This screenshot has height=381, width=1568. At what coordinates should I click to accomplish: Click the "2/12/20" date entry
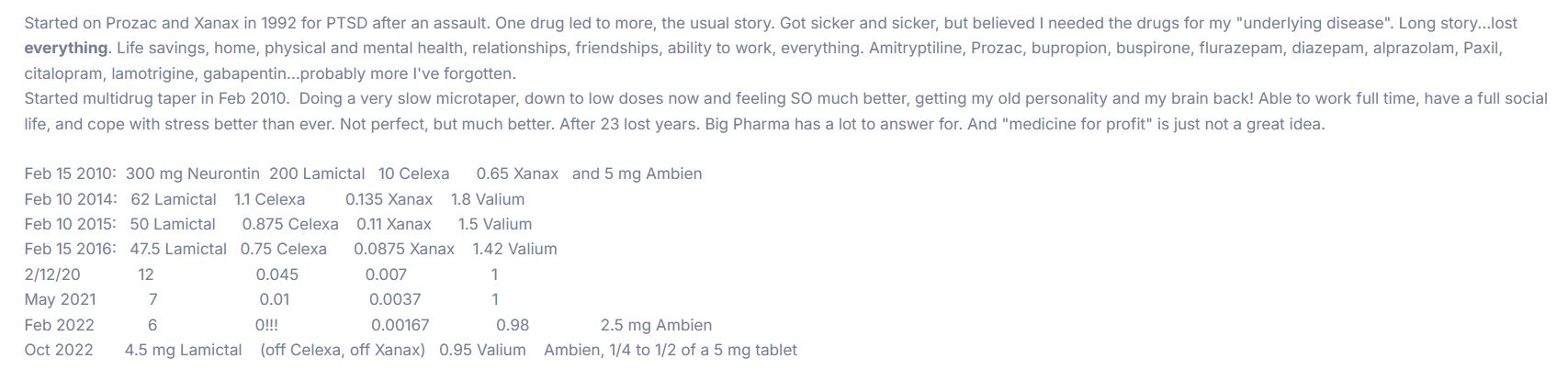point(52,275)
